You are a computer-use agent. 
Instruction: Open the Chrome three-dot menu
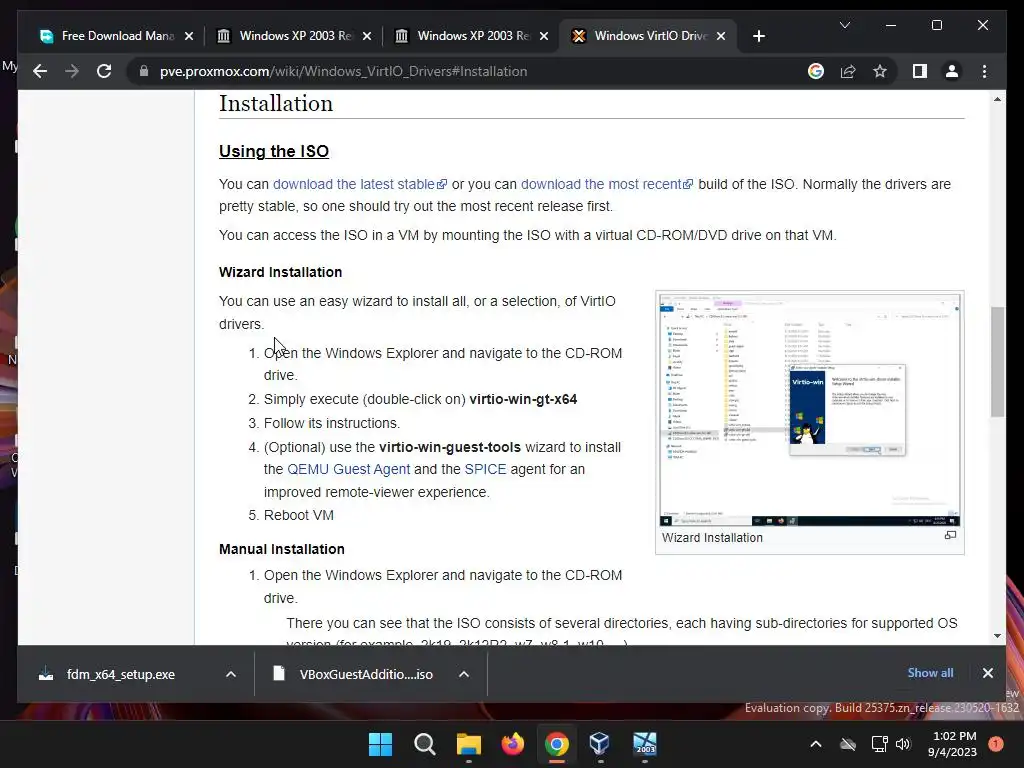pos(984,71)
